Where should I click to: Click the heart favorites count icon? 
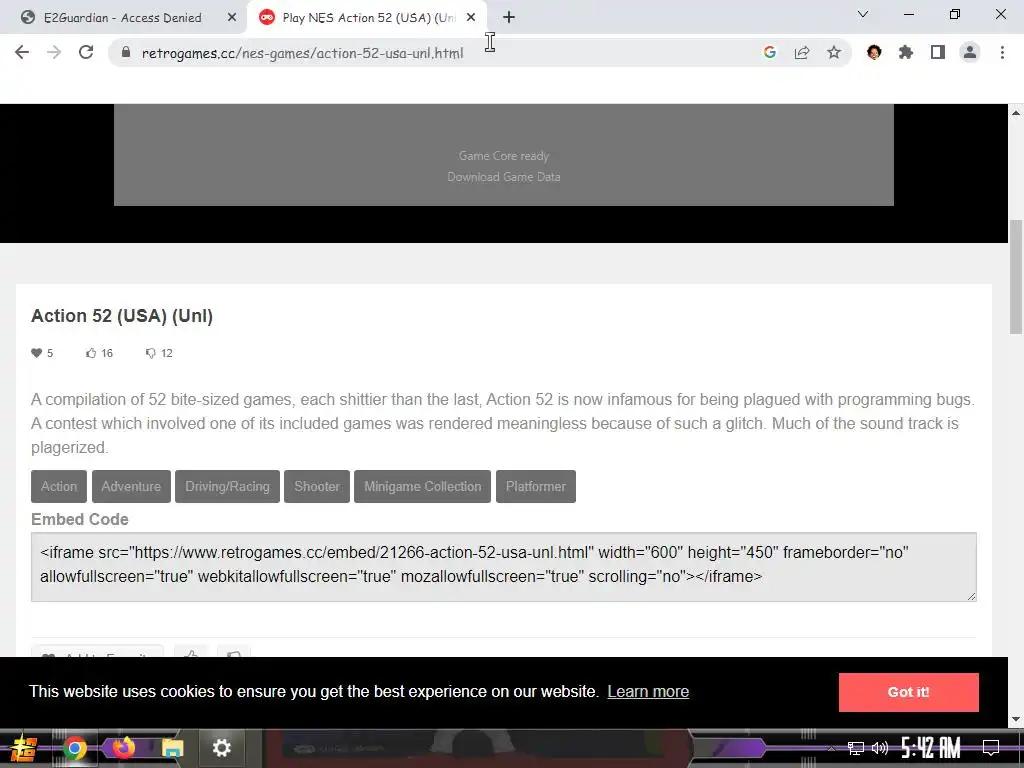tap(37, 353)
